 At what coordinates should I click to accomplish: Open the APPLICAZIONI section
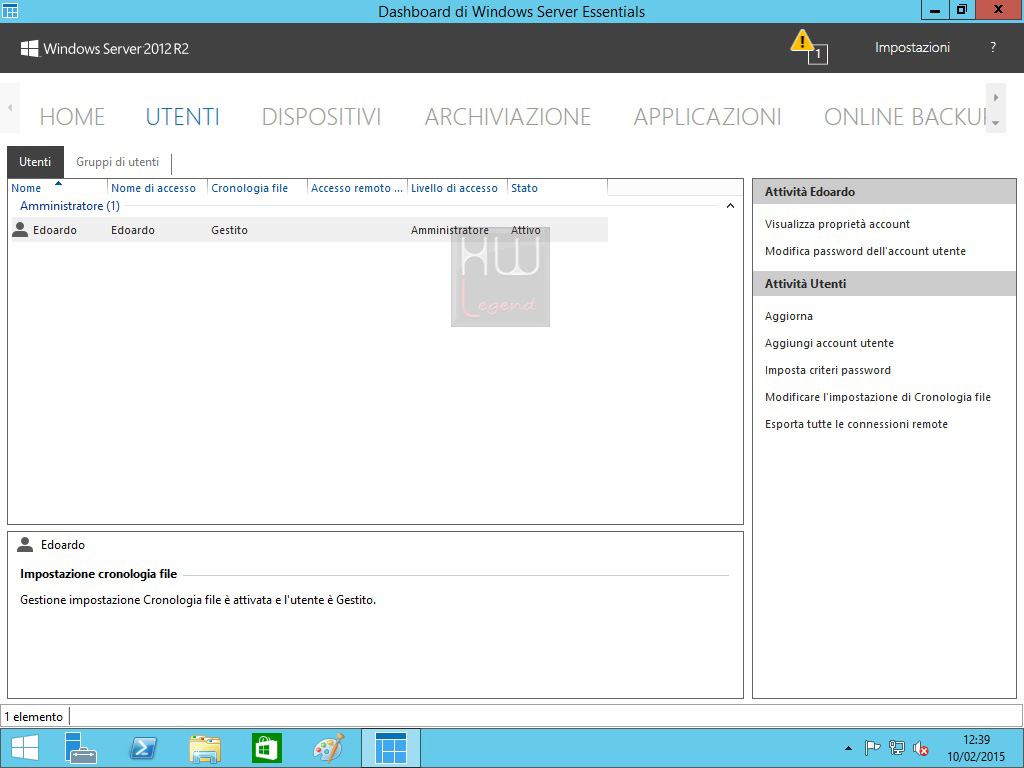point(707,117)
